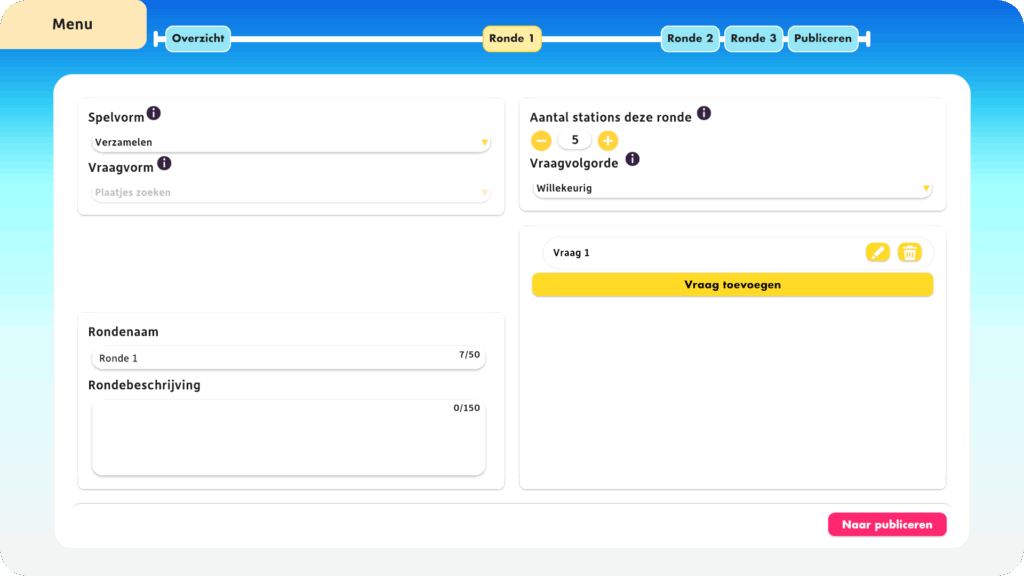Image resolution: width=1024 pixels, height=576 pixels.
Task: Focus the Rondenaam text field
Action: tap(270, 358)
